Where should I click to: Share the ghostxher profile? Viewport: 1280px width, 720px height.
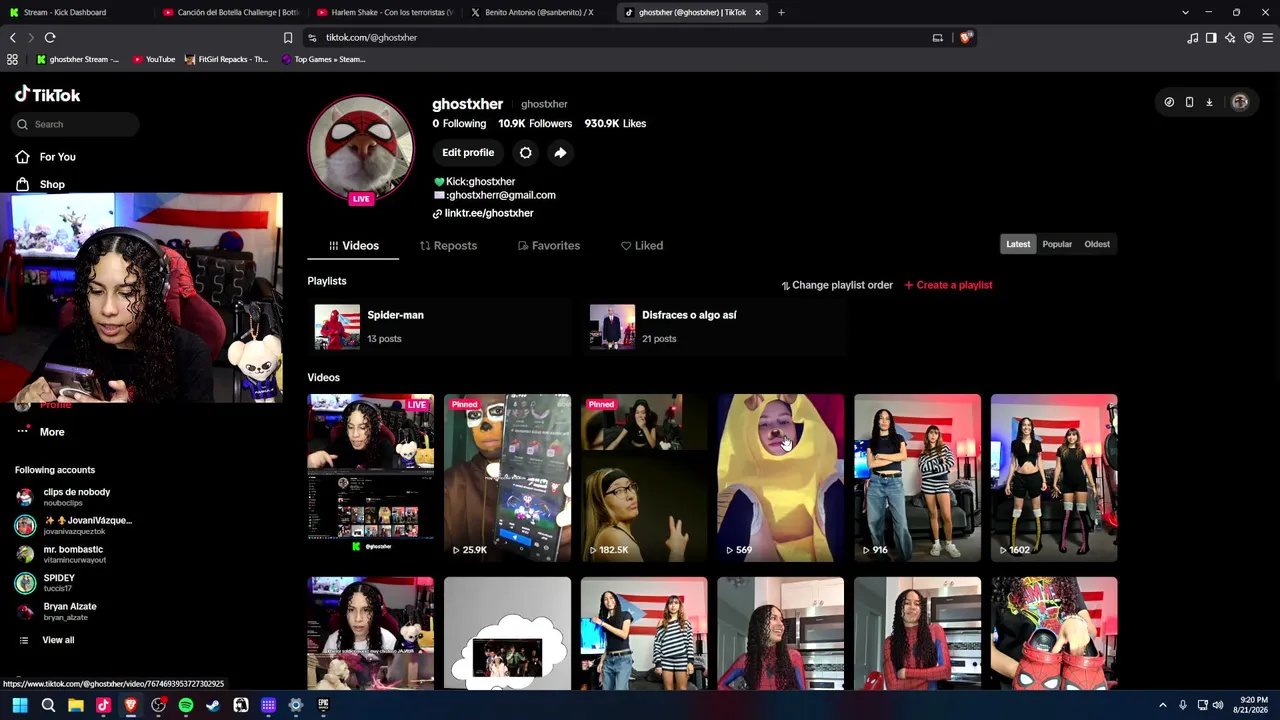[560, 153]
